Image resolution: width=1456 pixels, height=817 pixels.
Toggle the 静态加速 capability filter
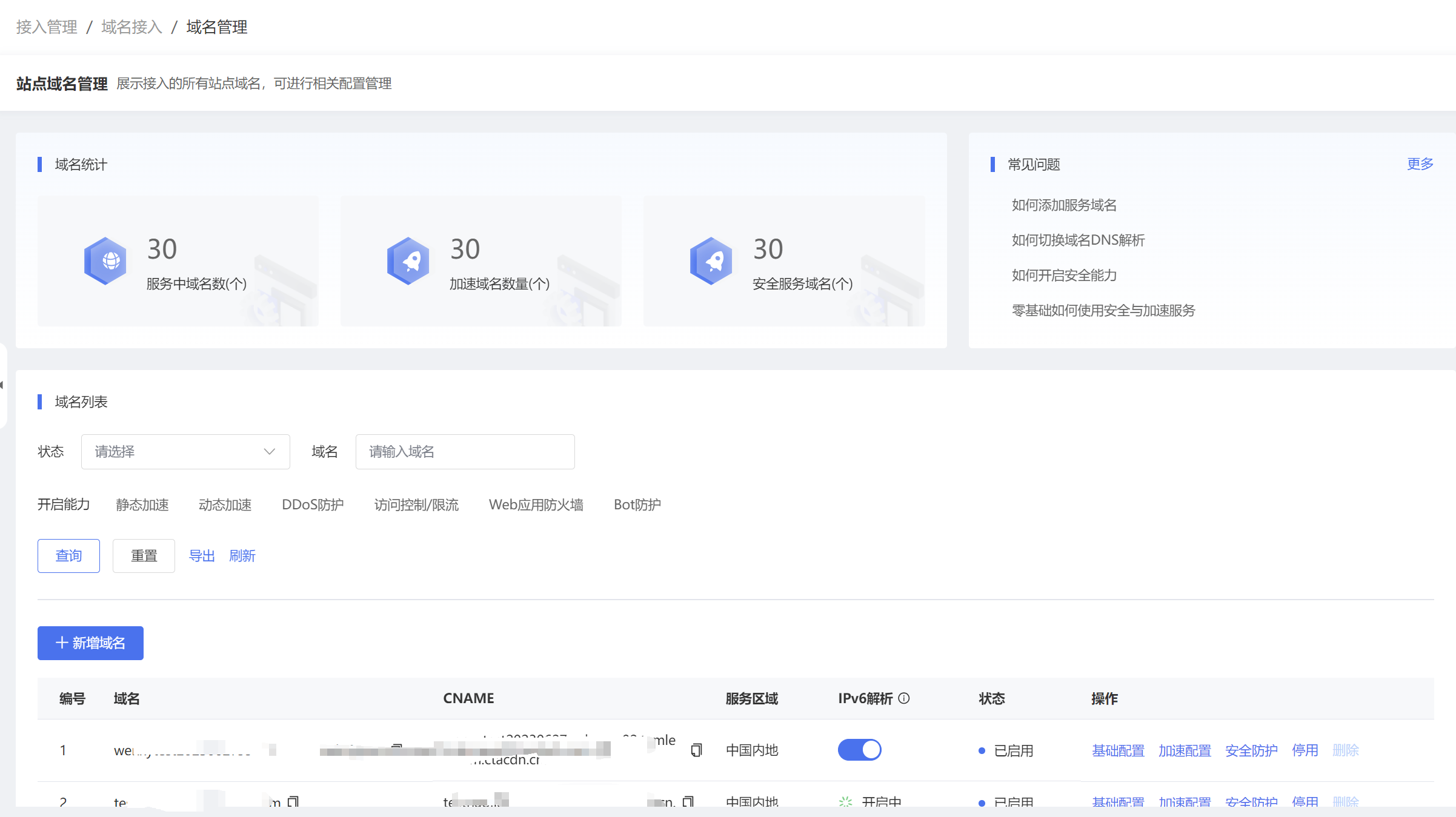142,504
